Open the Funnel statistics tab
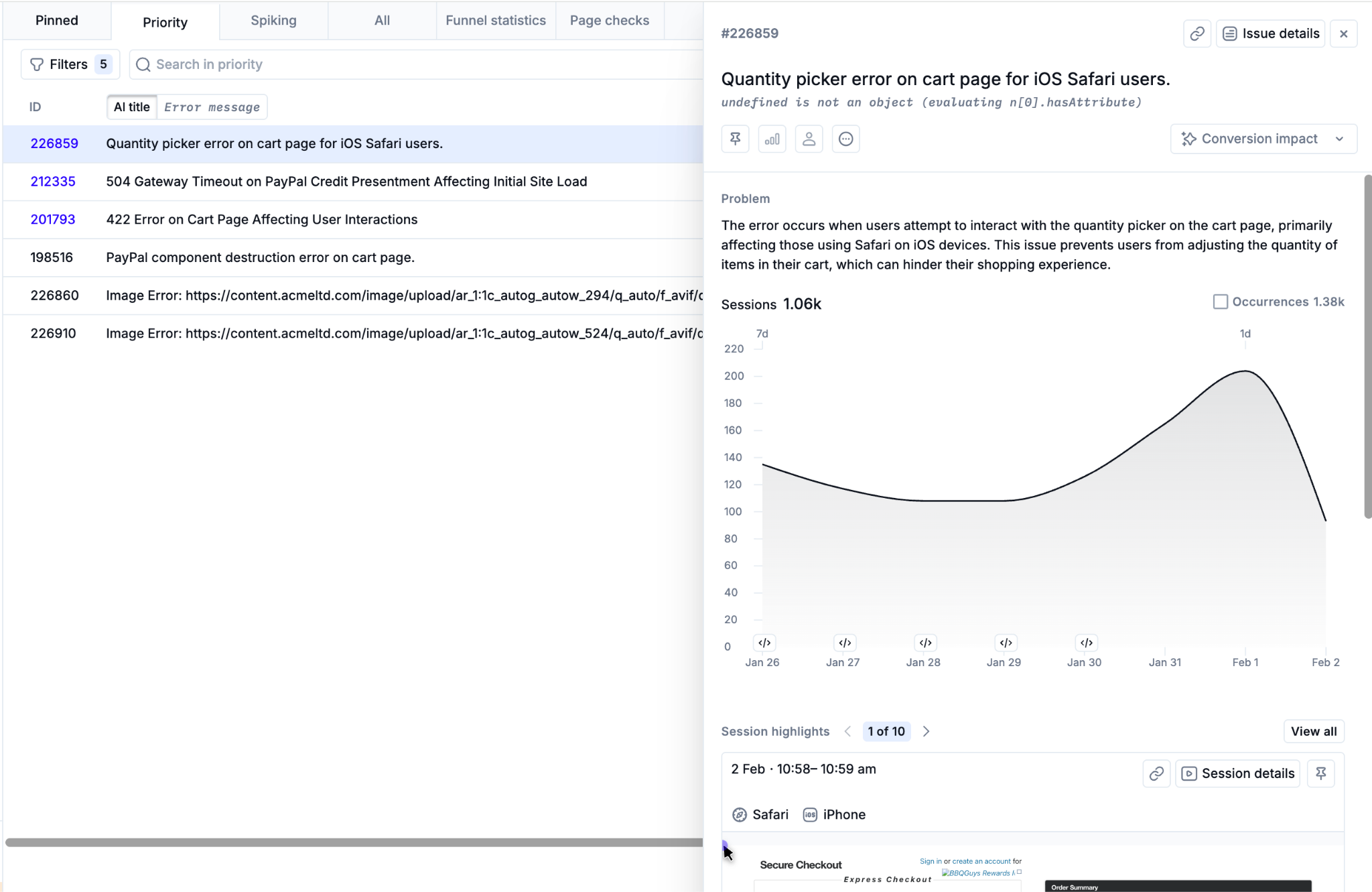1372x892 pixels. (x=495, y=21)
